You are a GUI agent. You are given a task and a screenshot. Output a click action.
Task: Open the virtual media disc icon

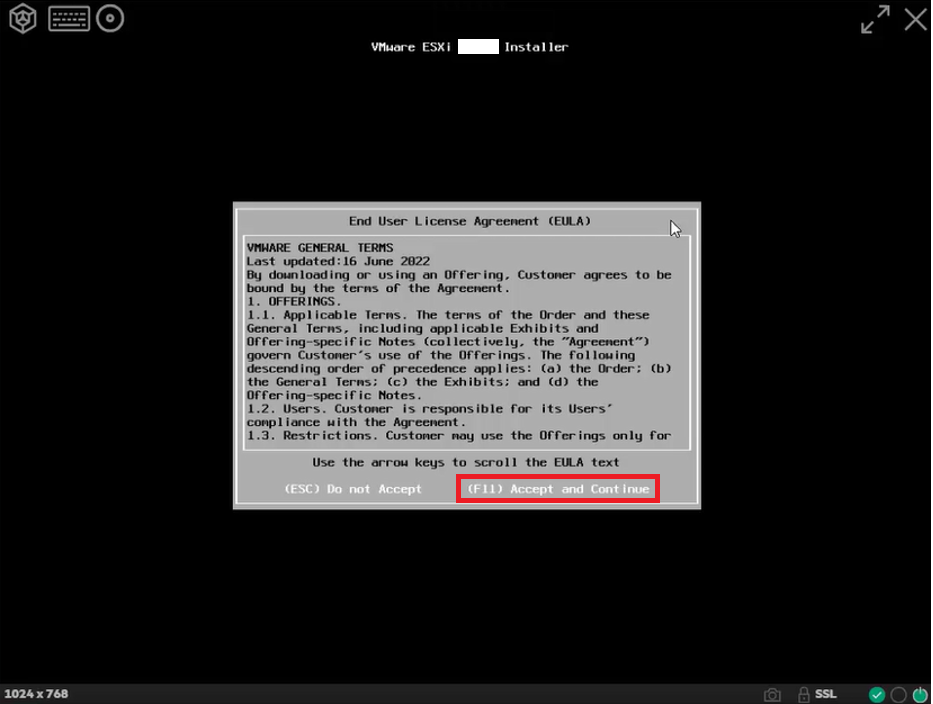(x=110, y=18)
